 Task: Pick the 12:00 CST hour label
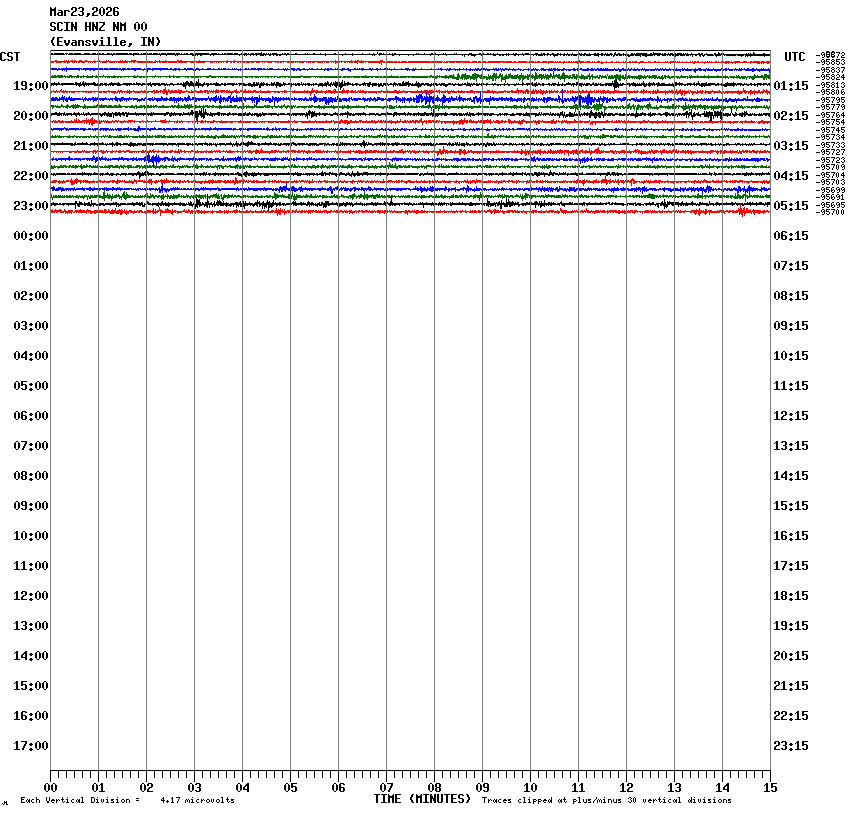[x=31, y=596]
